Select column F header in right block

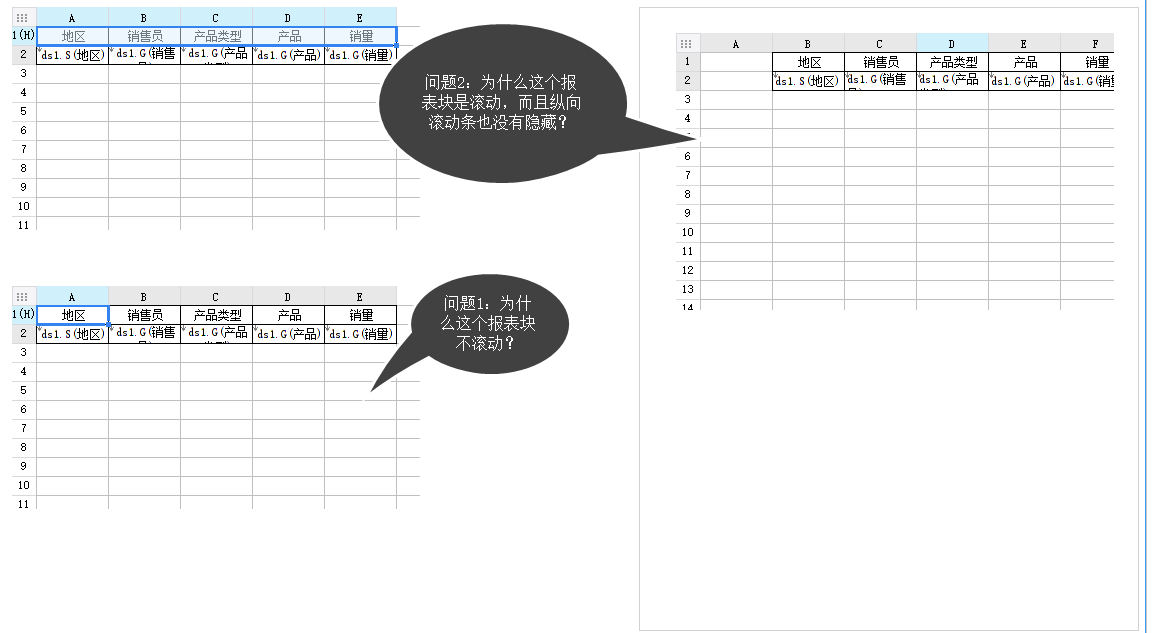coord(1087,44)
